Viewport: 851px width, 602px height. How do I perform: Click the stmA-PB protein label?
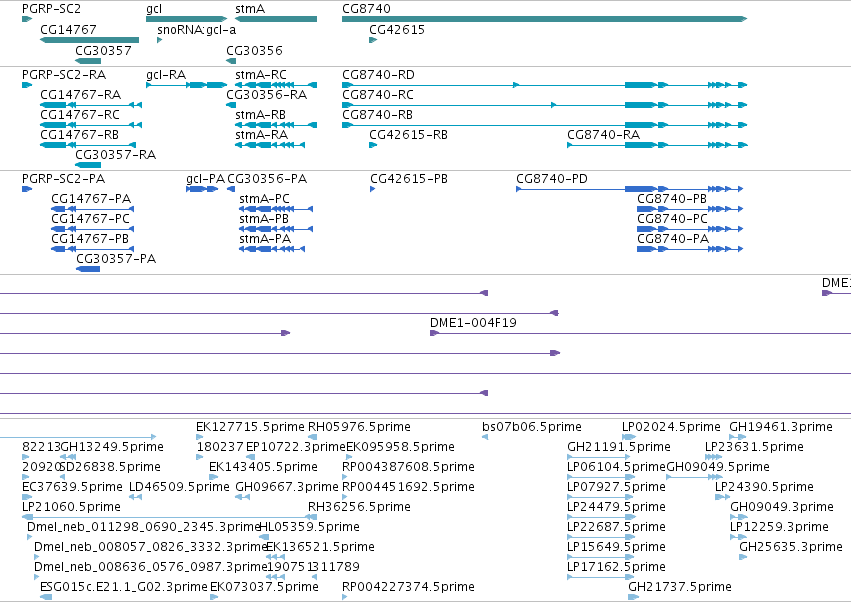pos(264,219)
